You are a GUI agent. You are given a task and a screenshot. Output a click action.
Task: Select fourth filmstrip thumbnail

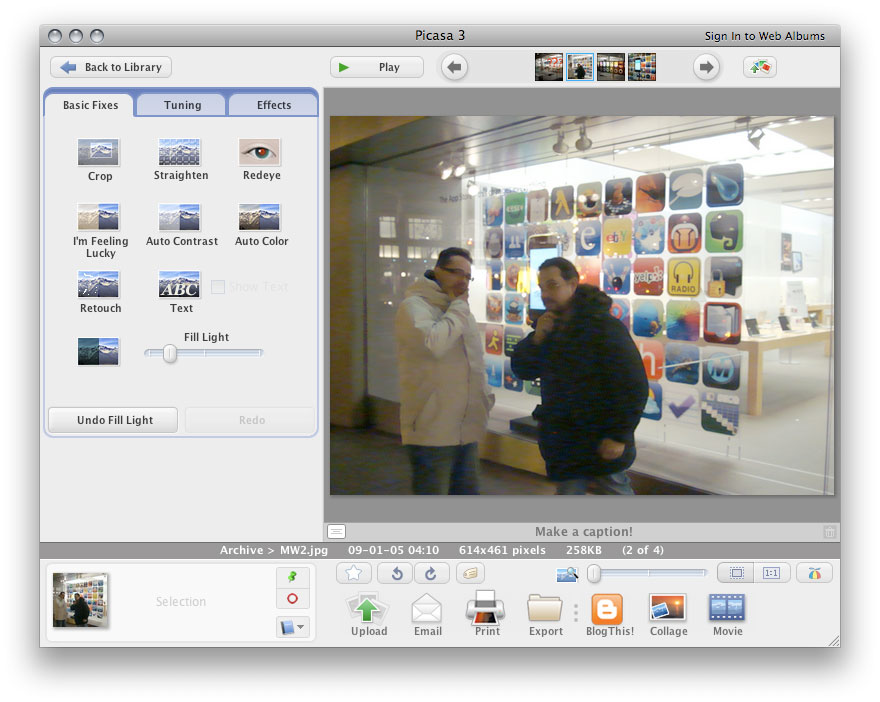coord(641,67)
